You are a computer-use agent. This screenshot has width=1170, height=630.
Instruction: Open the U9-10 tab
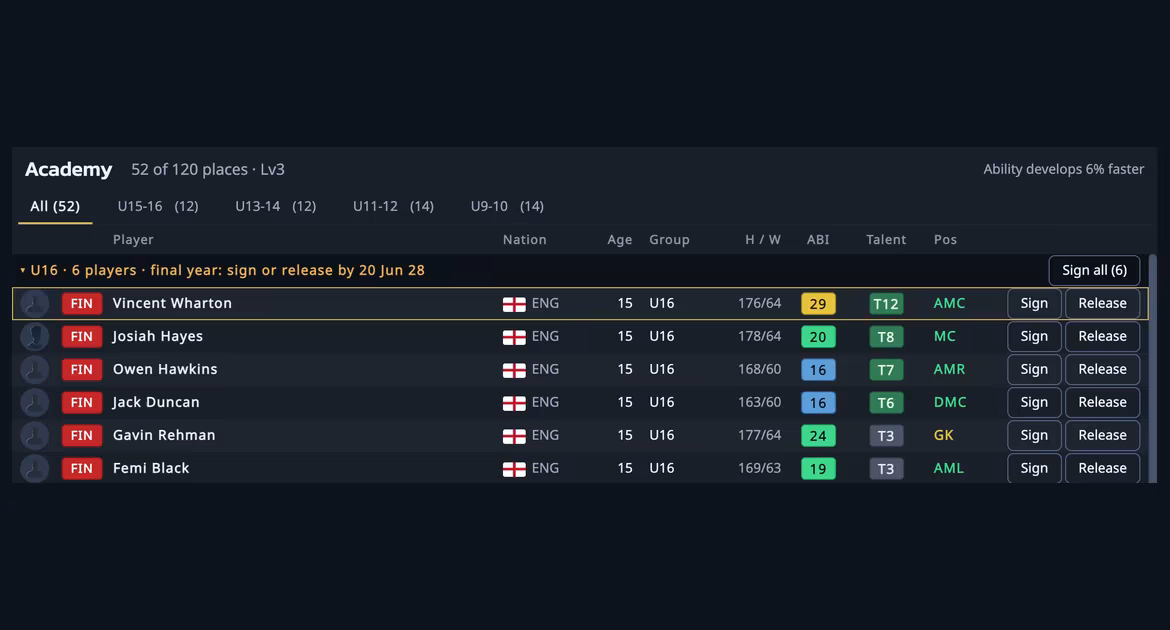tap(507, 206)
